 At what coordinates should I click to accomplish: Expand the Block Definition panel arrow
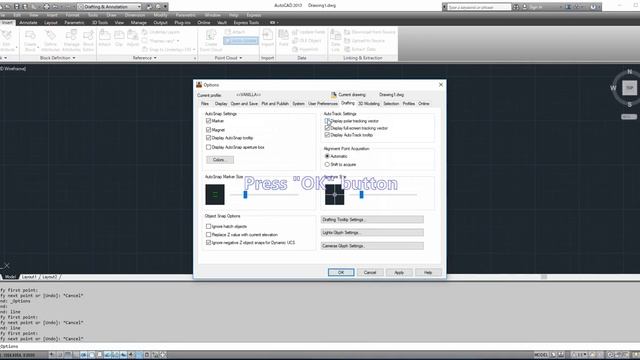[x=74, y=58]
